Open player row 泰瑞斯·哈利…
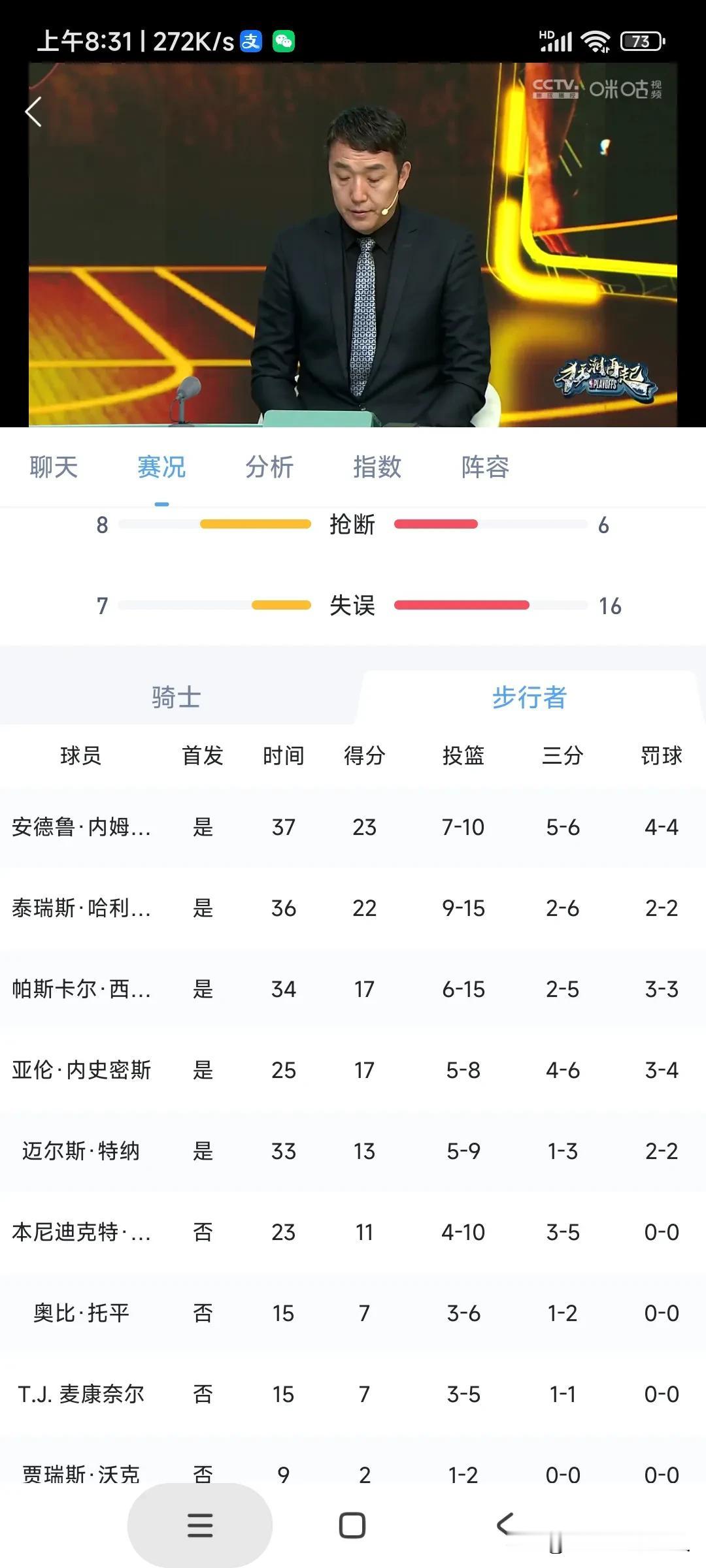Screen dimensions: 706x1568 coord(353,908)
